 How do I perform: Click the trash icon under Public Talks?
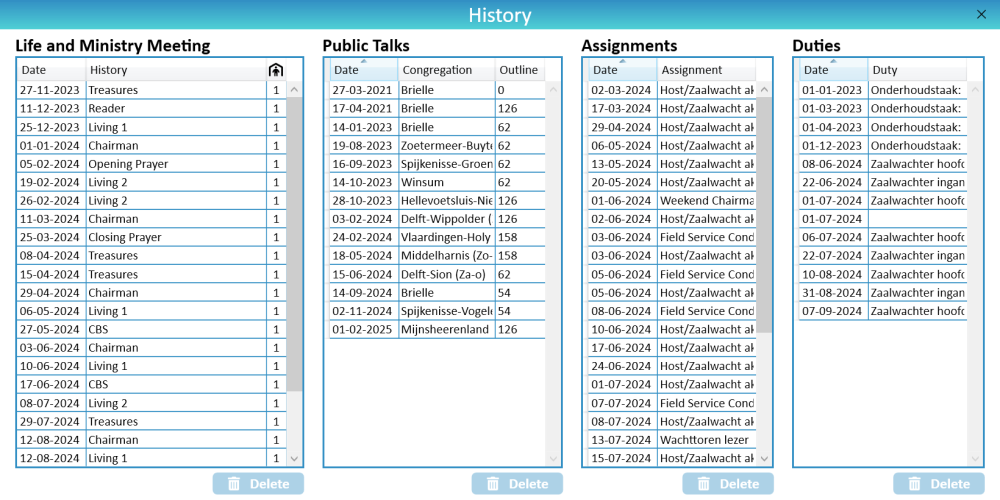(494, 484)
